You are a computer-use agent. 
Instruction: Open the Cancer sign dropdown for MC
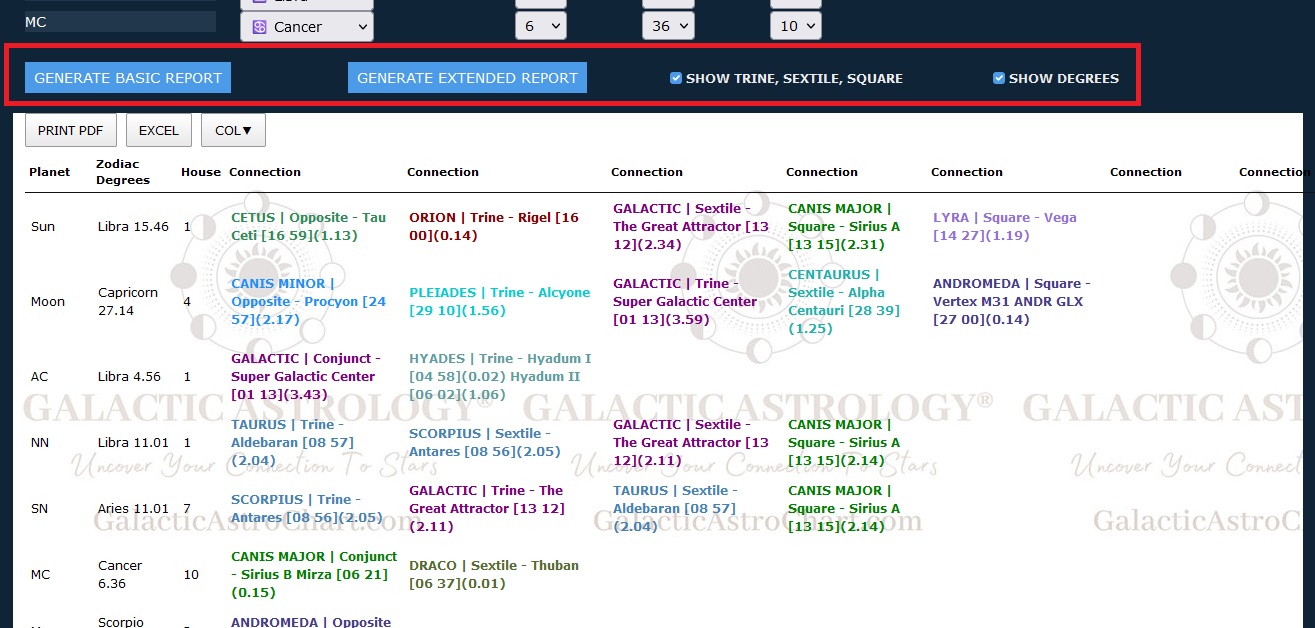pos(307,27)
